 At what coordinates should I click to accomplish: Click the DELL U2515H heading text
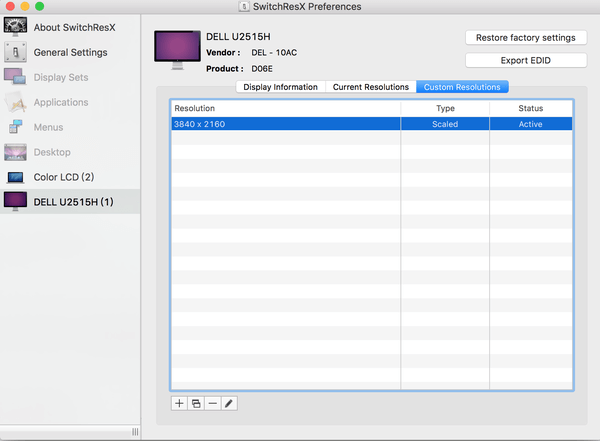click(238, 37)
